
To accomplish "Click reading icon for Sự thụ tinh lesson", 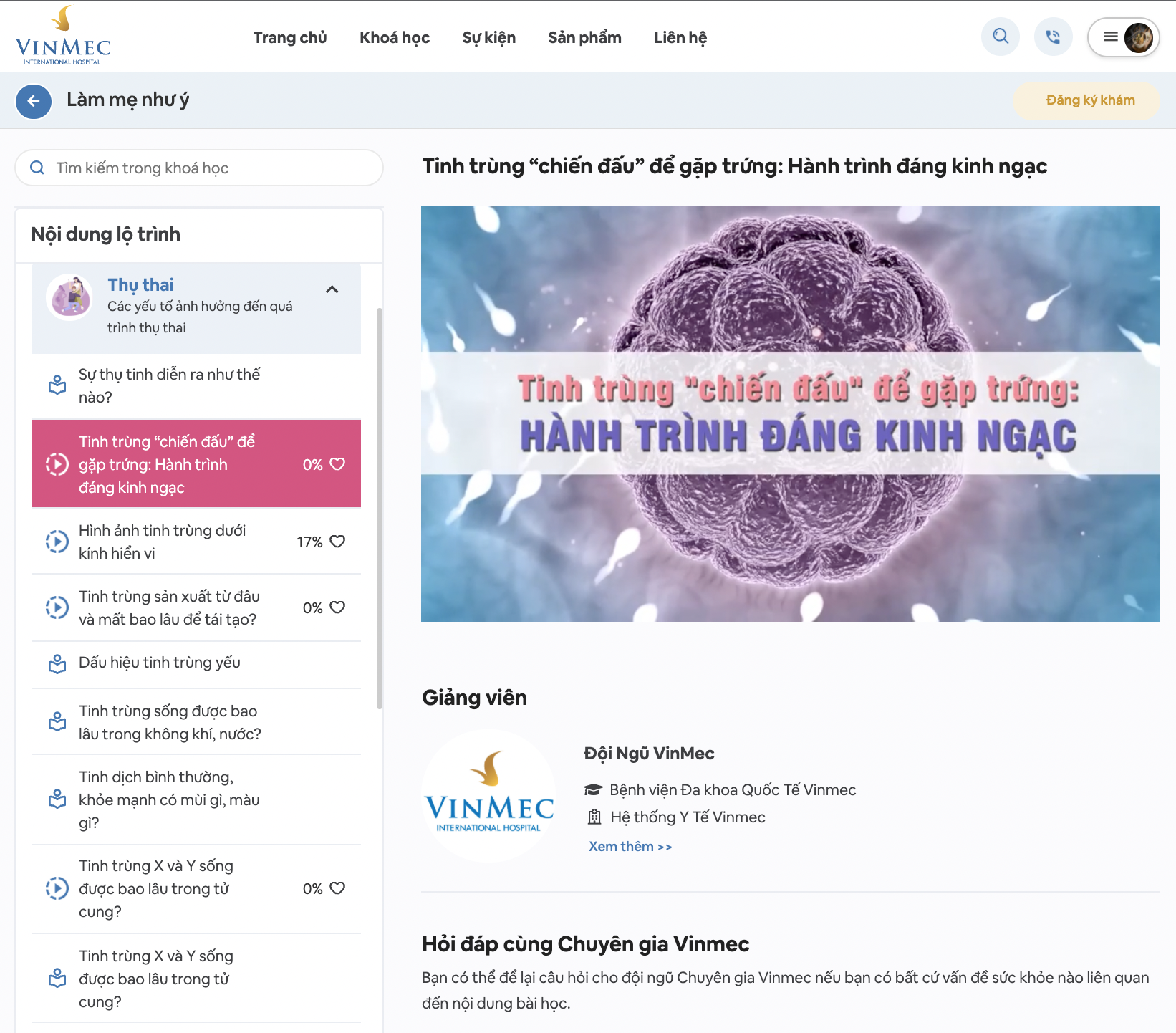I will coord(57,385).
